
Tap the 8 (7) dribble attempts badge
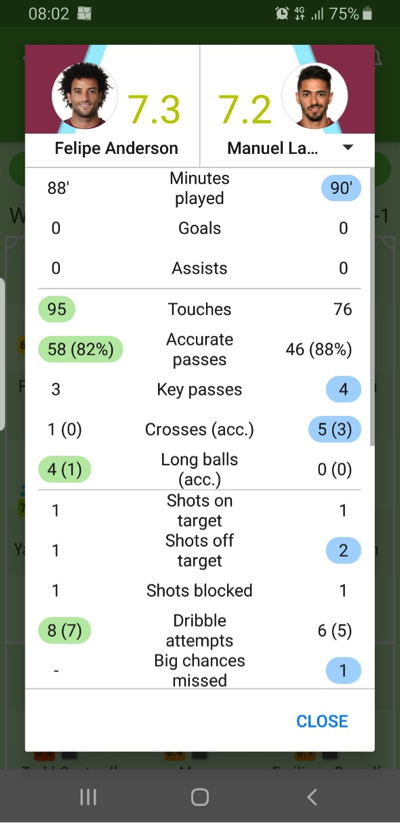click(65, 630)
